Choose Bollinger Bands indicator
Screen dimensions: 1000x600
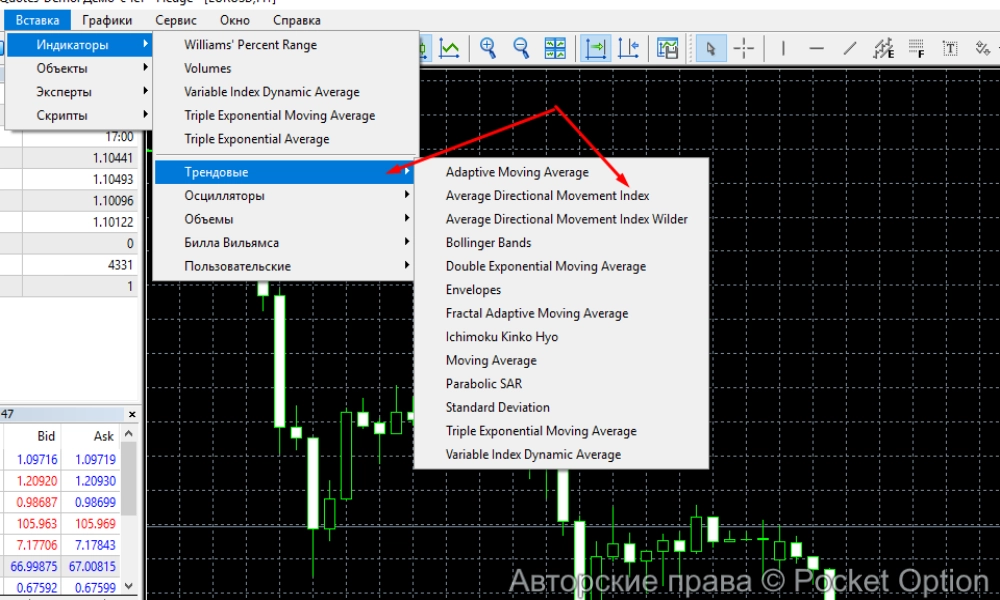[x=488, y=243]
